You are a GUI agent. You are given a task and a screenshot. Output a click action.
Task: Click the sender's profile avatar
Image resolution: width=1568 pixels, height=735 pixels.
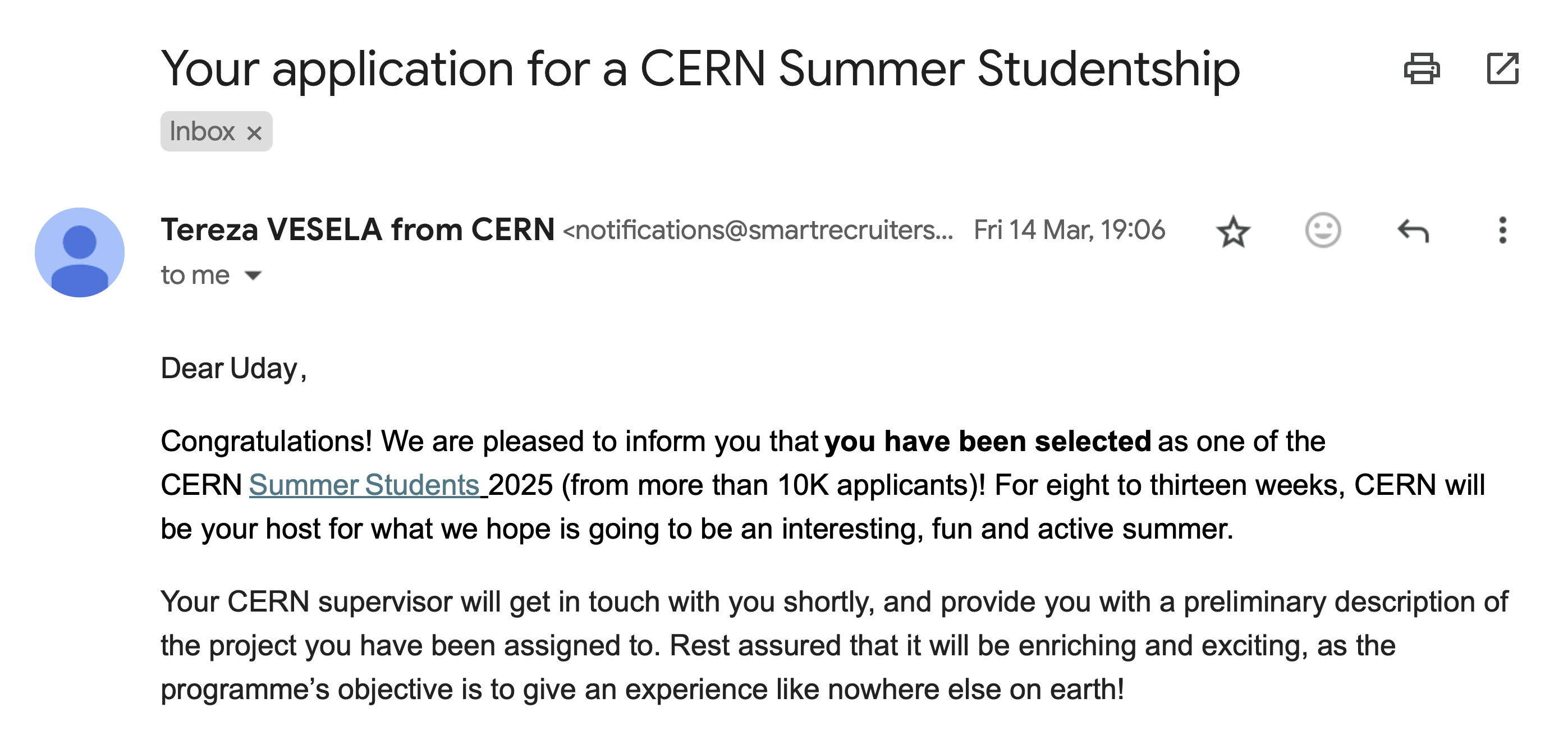tap(80, 252)
